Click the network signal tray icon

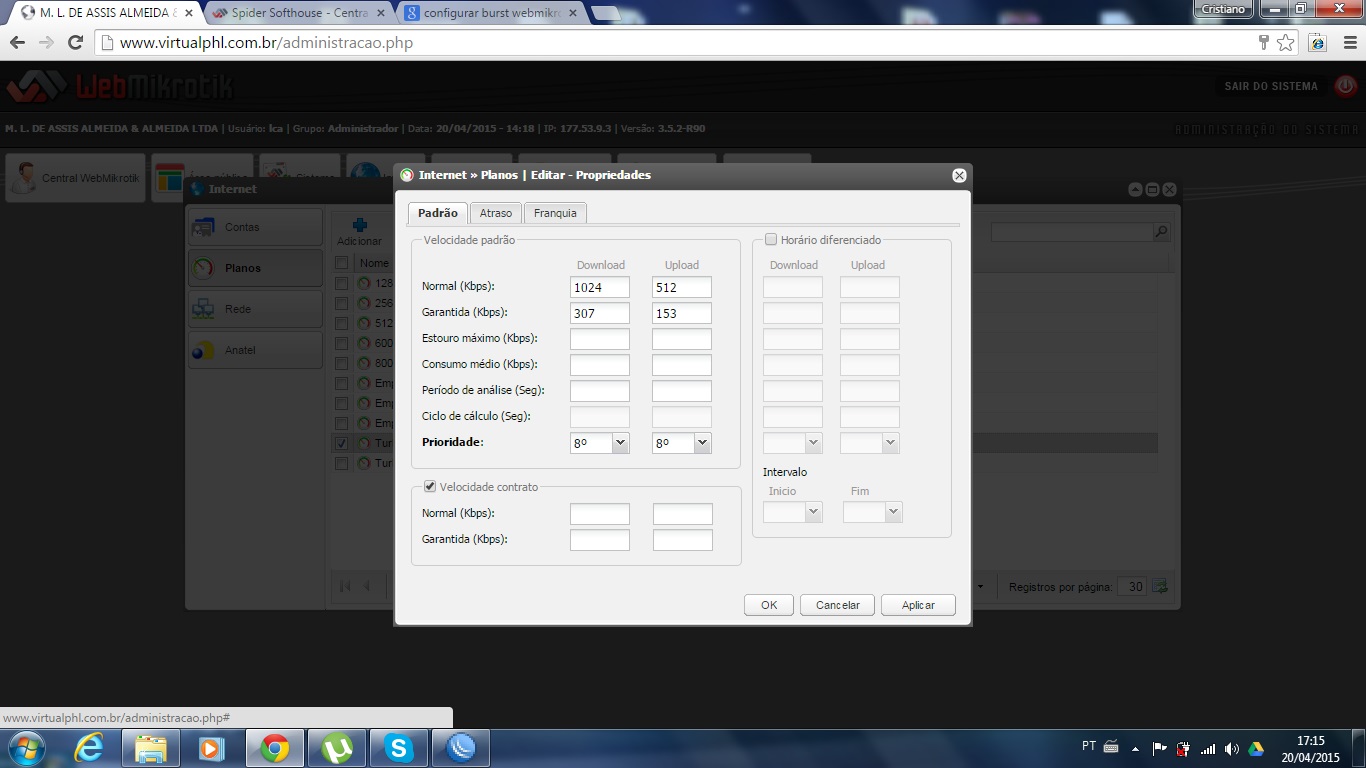tap(1208, 748)
